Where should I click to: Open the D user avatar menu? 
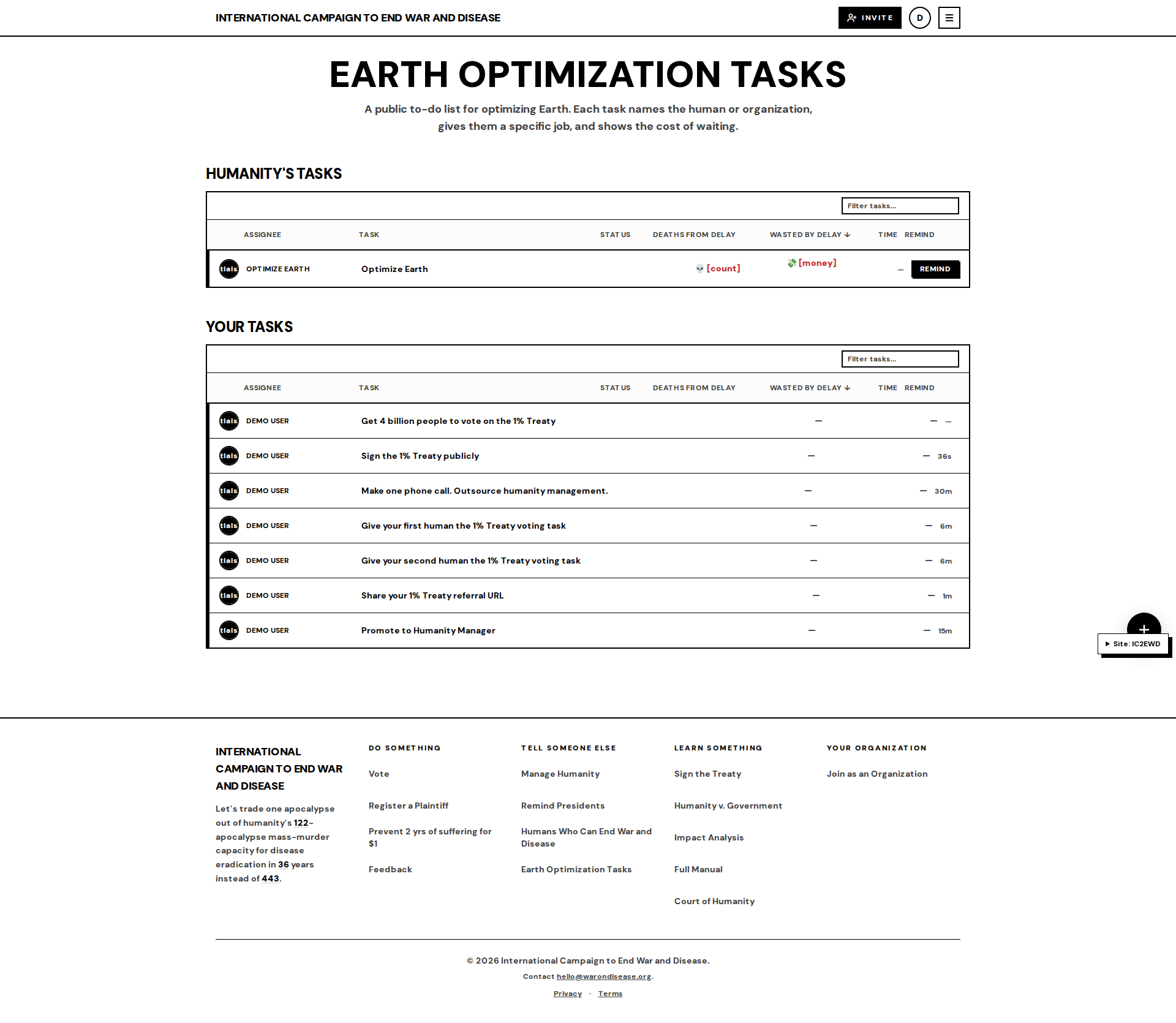919,18
